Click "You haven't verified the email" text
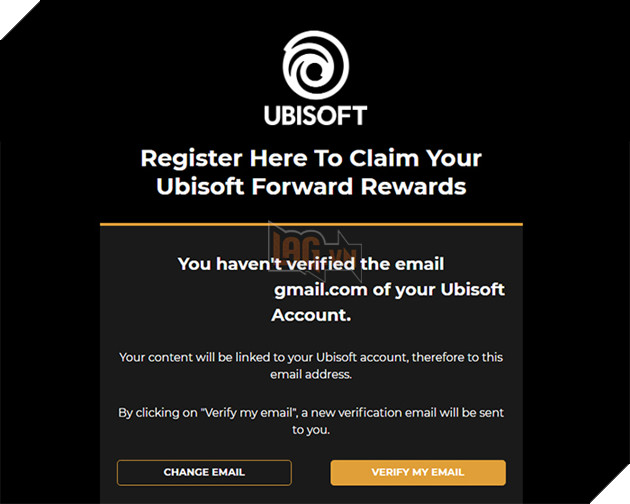 pyautogui.click(x=311, y=264)
